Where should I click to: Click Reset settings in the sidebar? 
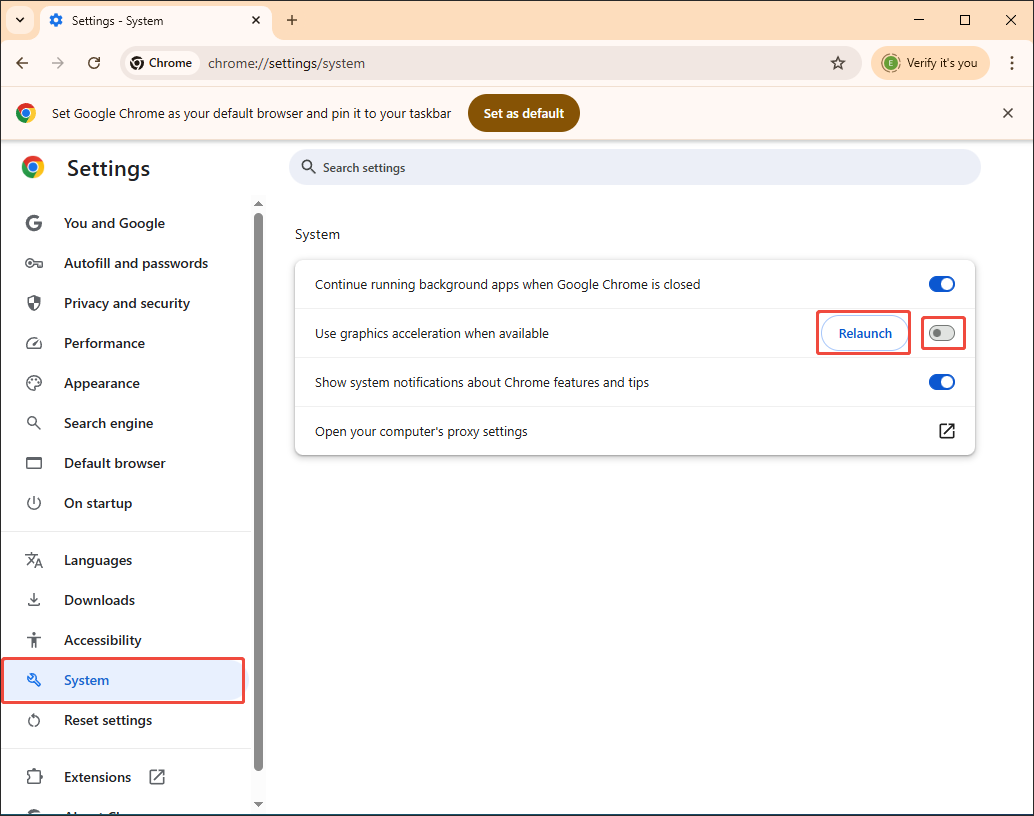[x=108, y=720]
